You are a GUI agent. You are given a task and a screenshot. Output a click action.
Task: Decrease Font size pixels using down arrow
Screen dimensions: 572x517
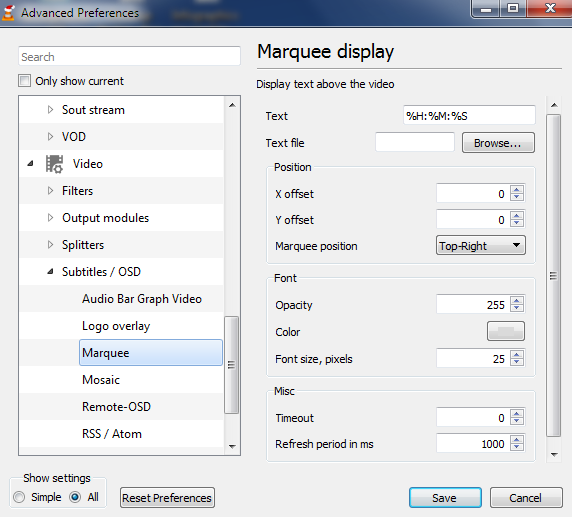point(517,362)
